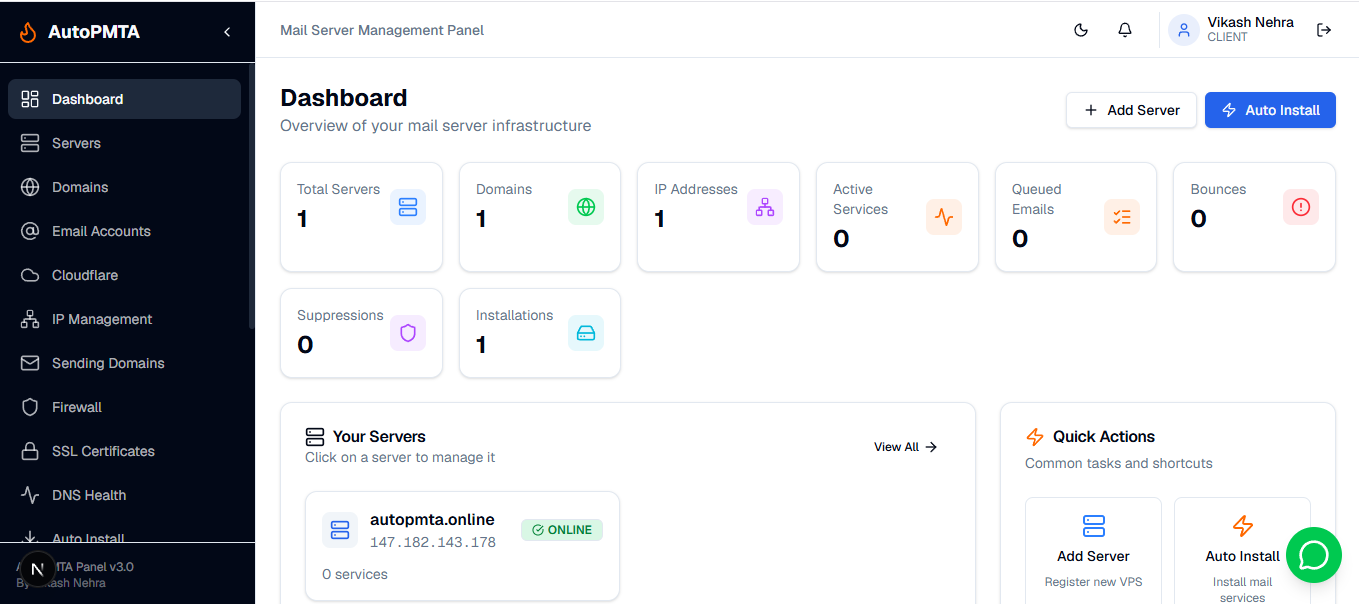Image resolution: width=1359 pixels, height=604 pixels.
Task: Click the Queued Emails checklist icon
Action: [1122, 217]
